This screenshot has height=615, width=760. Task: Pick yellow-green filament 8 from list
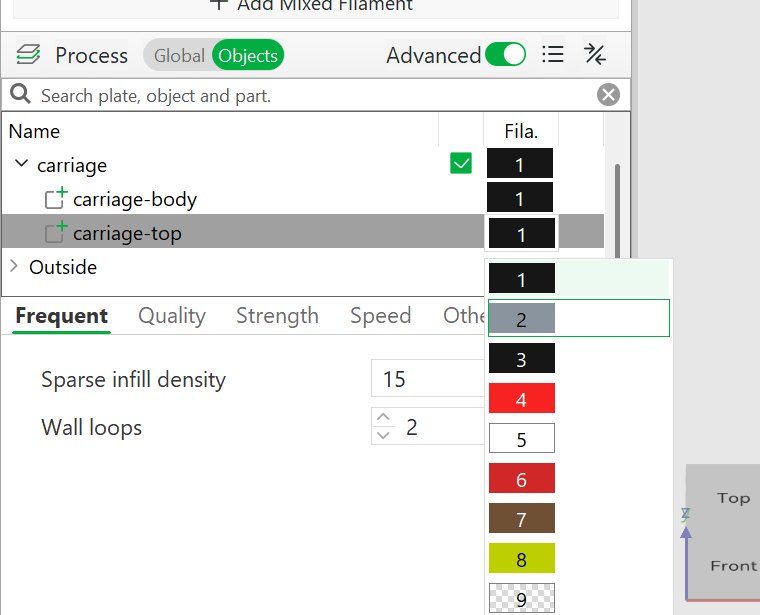pyautogui.click(x=522, y=558)
